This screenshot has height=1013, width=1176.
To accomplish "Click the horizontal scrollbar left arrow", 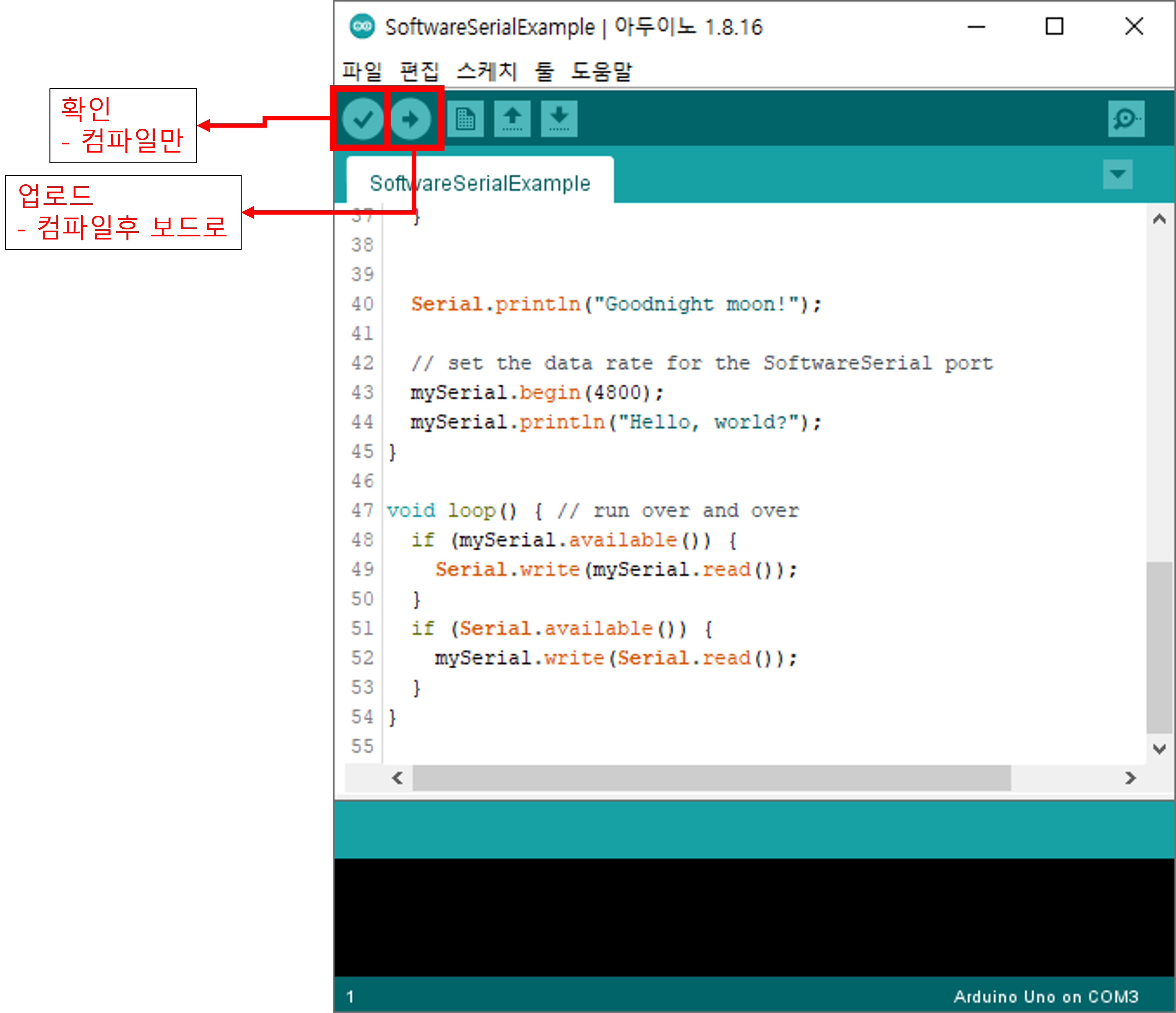I will click(x=397, y=778).
